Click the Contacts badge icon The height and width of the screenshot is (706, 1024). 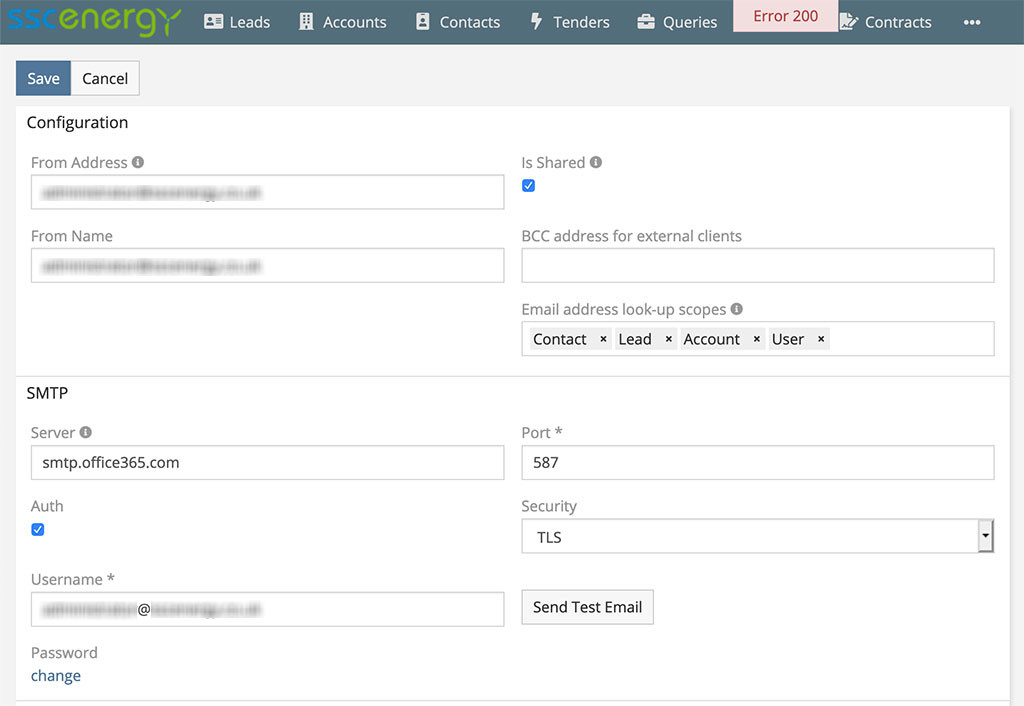click(423, 21)
